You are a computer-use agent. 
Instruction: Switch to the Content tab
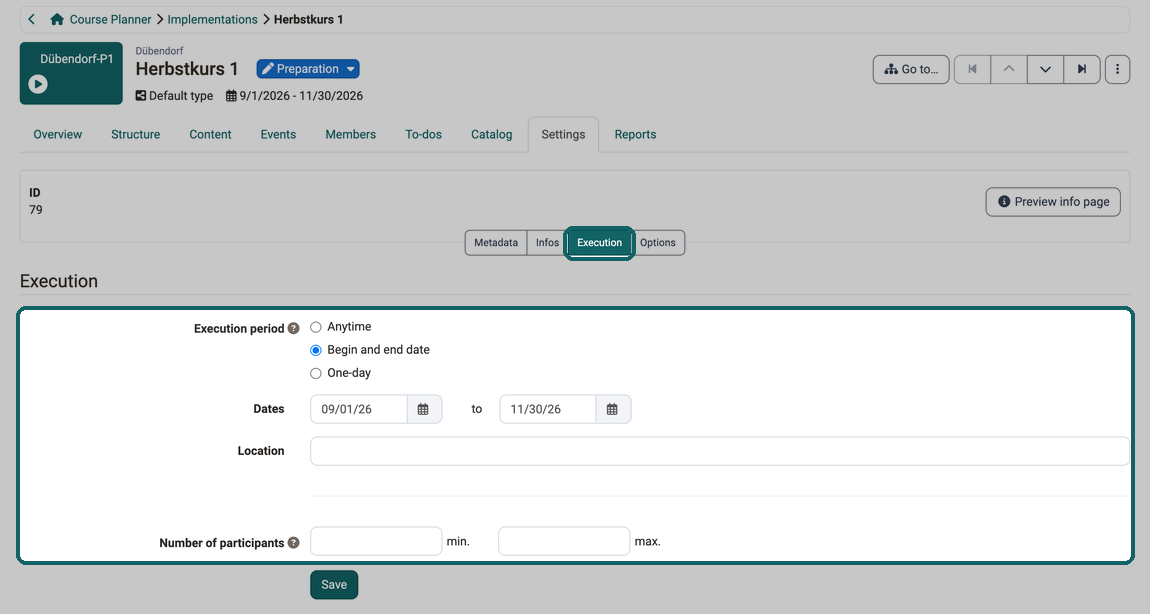click(x=210, y=134)
